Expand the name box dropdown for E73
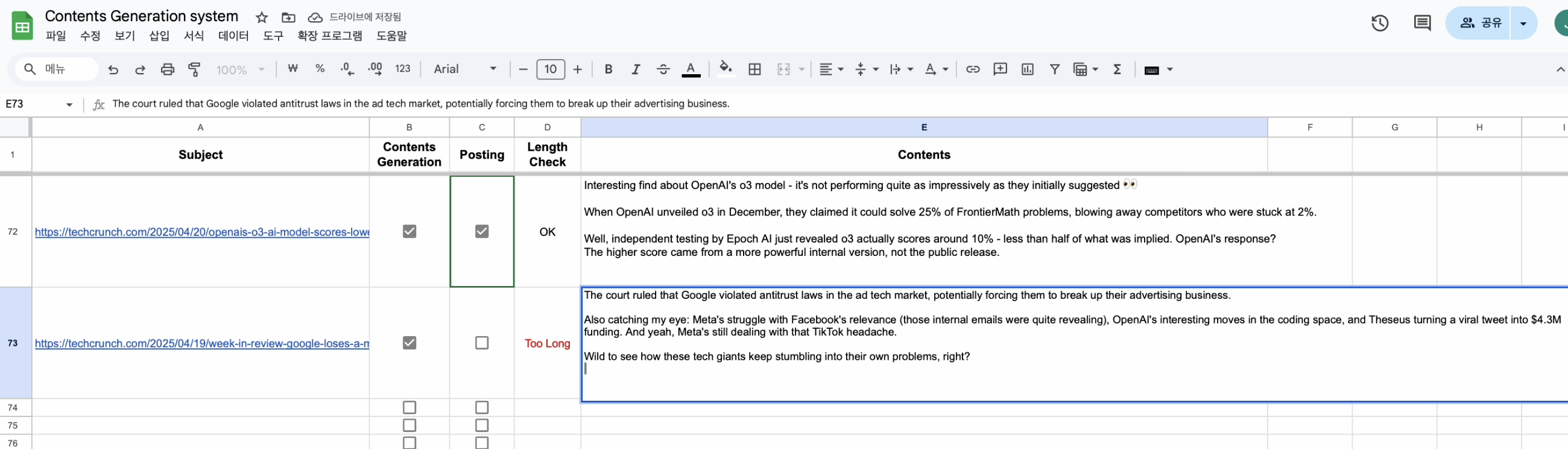The width and height of the screenshot is (1568, 449). [x=69, y=105]
